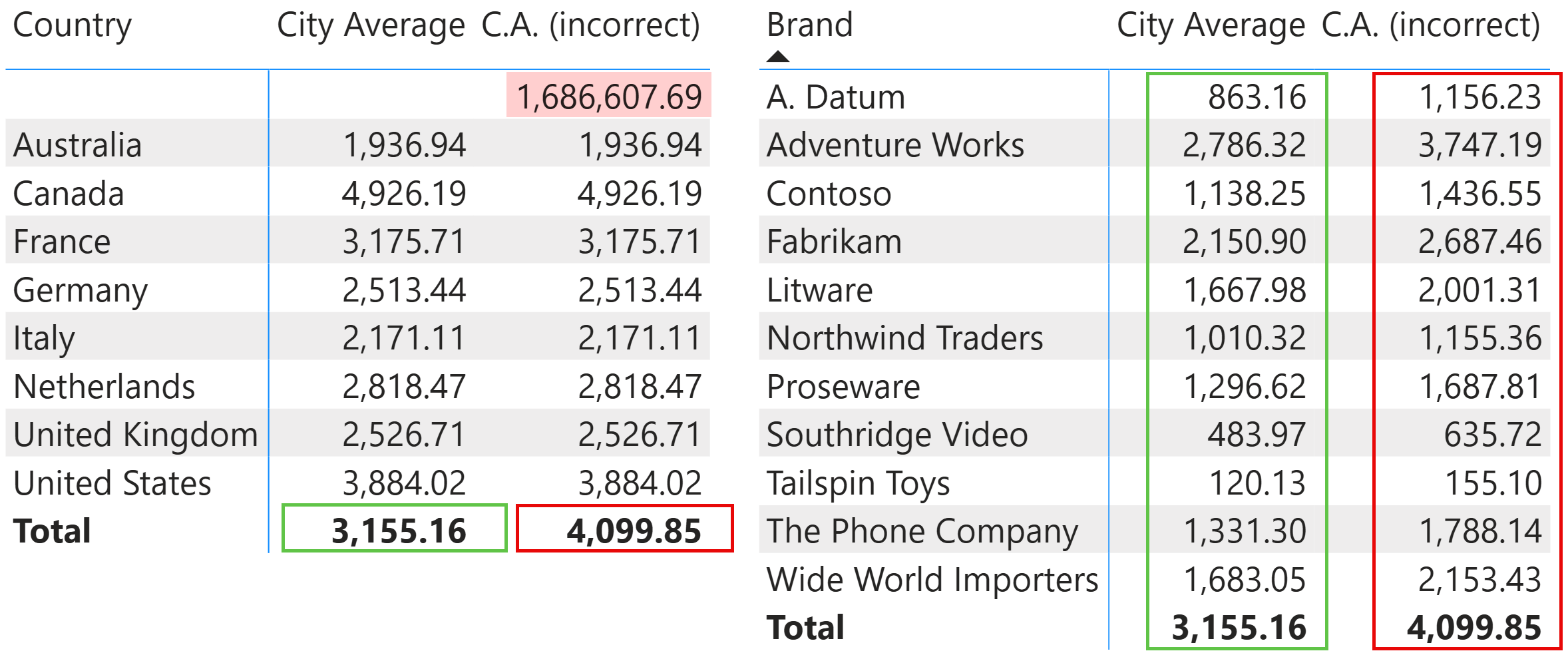Select the United Kingdom row label
The width and height of the screenshot is (1568, 663).
click(135, 435)
